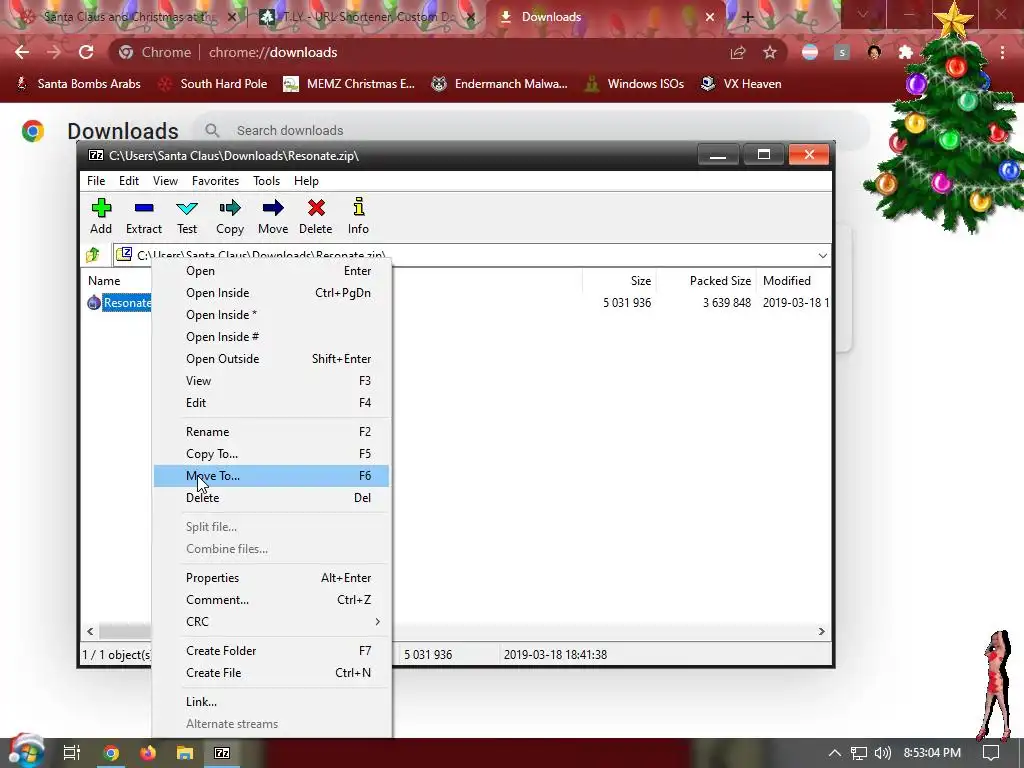The image size is (1024, 768).
Task: Open the 7-Zip View menu in menu bar
Action: pyautogui.click(x=165, y=181)
